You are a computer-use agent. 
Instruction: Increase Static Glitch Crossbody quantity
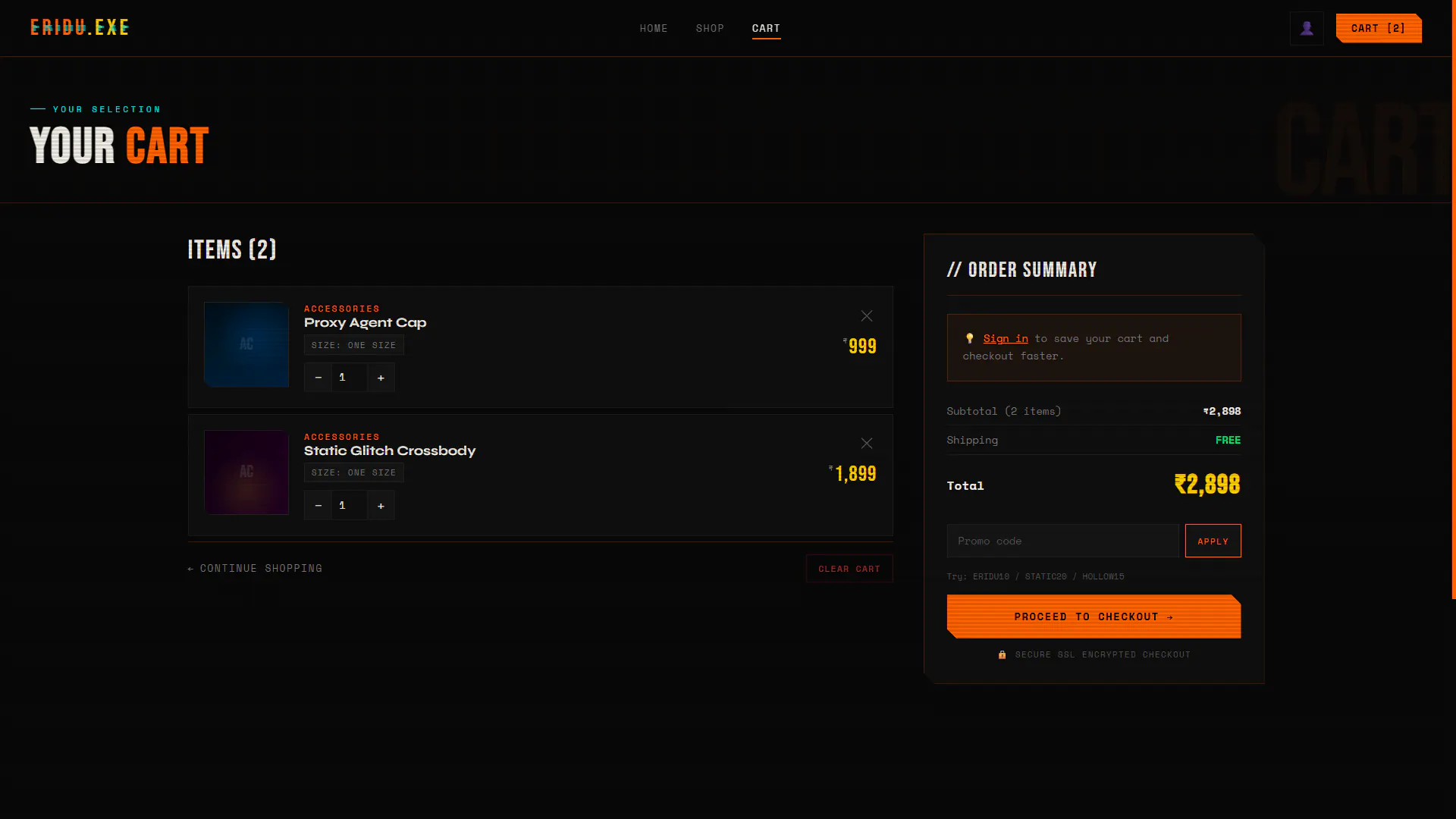pos(381,505)
